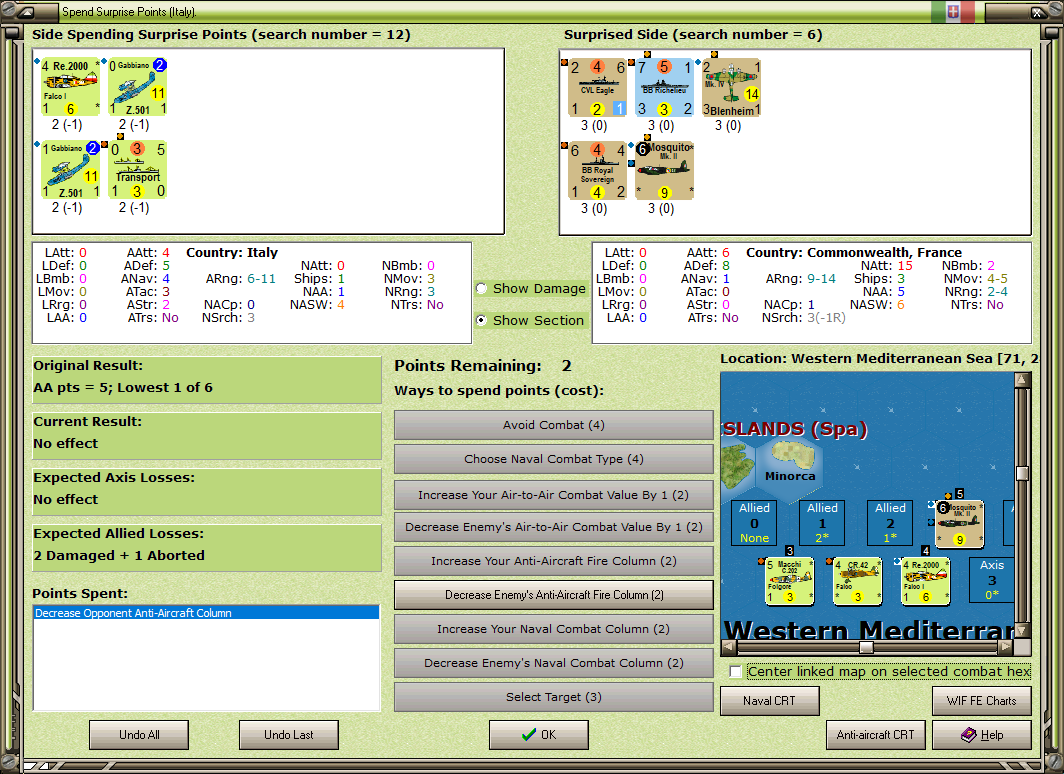Image resolution: width=1064 pixels, height=774 pixels.
Task: Click the map vertical scrollbar thumb
Action: coord(1022,473)
